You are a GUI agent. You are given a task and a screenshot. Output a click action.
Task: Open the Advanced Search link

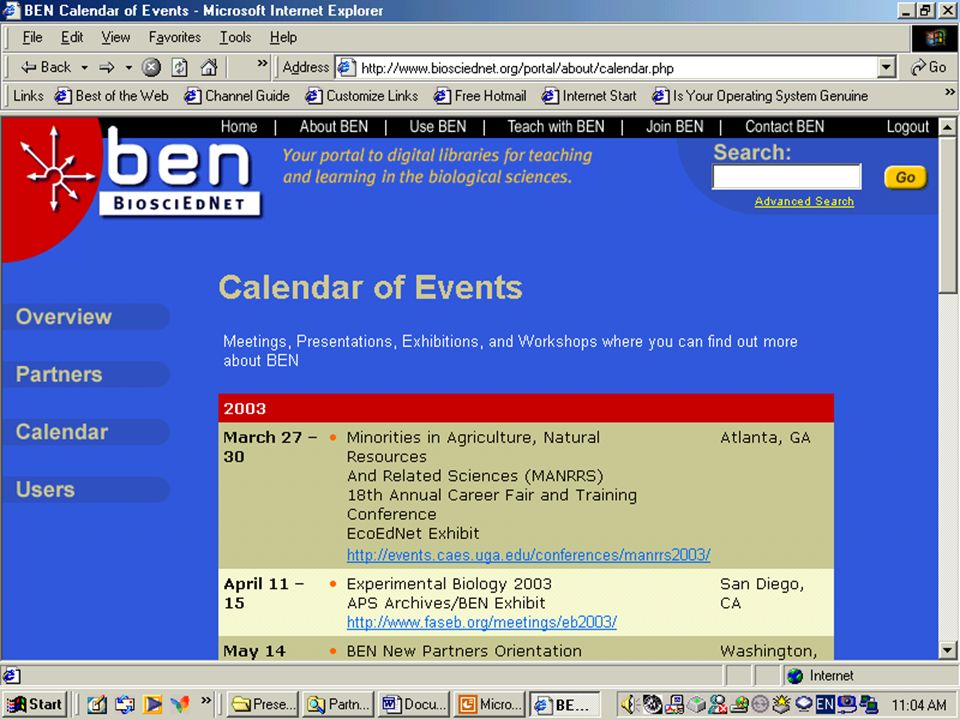[804, 201]
